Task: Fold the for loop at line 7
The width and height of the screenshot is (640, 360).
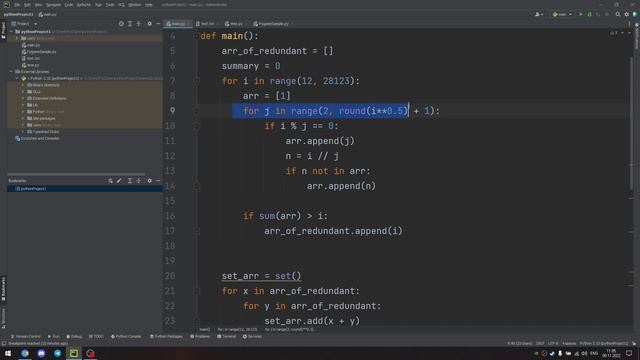Action: tap(196, 81)
